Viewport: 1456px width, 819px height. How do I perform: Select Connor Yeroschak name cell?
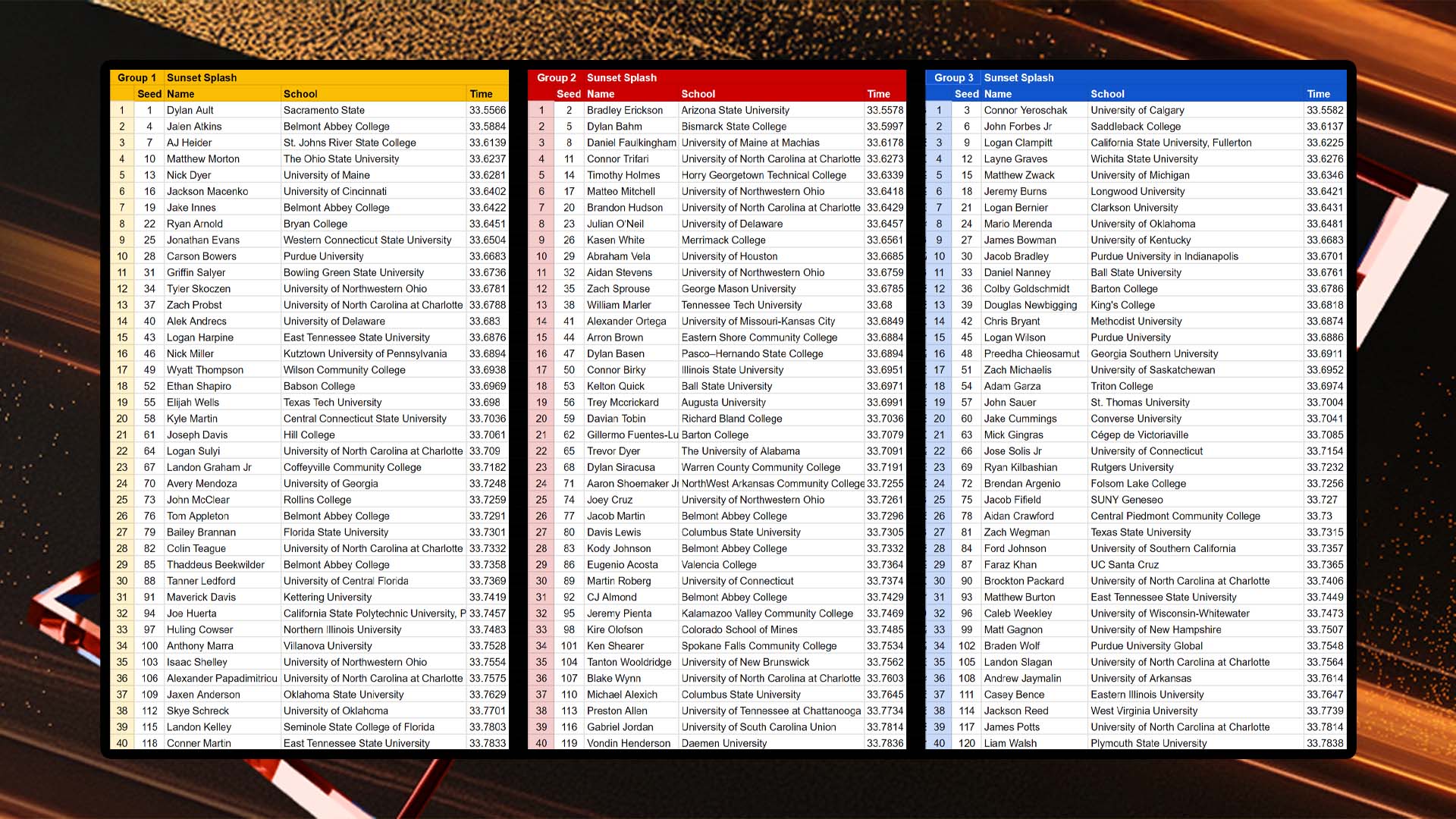click(1025, 110)
